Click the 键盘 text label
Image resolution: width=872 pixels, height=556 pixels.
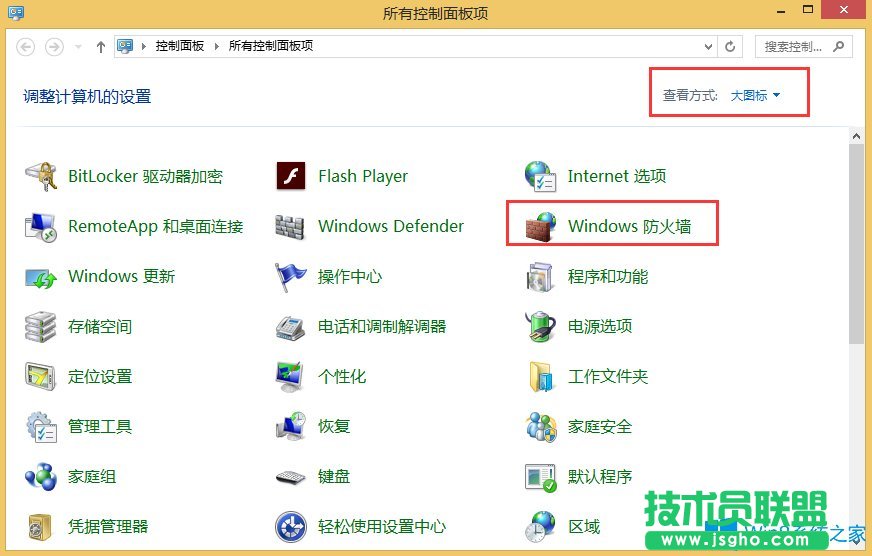334,476
